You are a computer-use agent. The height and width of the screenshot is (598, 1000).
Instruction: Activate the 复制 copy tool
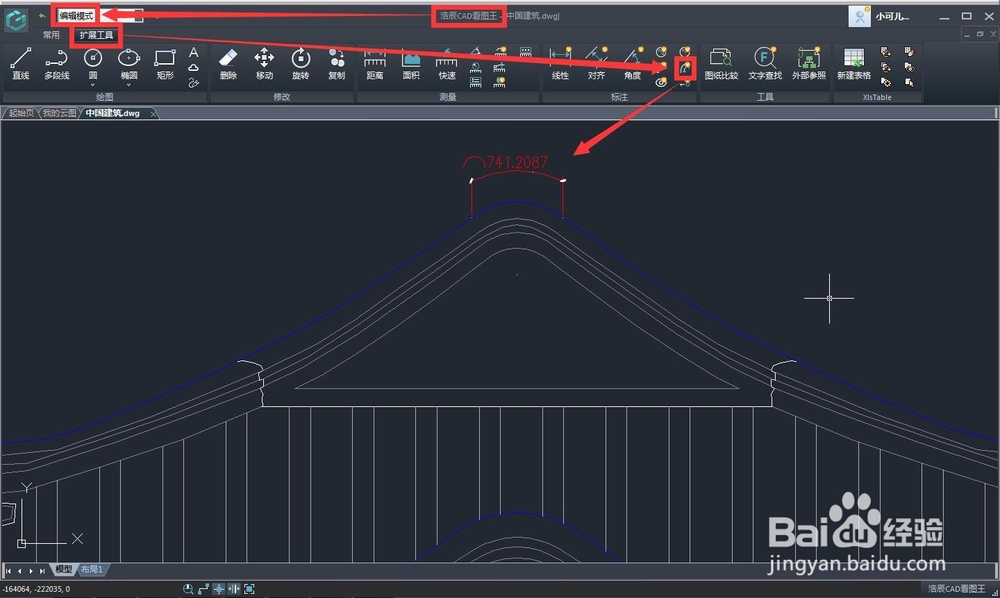(336, 64)
